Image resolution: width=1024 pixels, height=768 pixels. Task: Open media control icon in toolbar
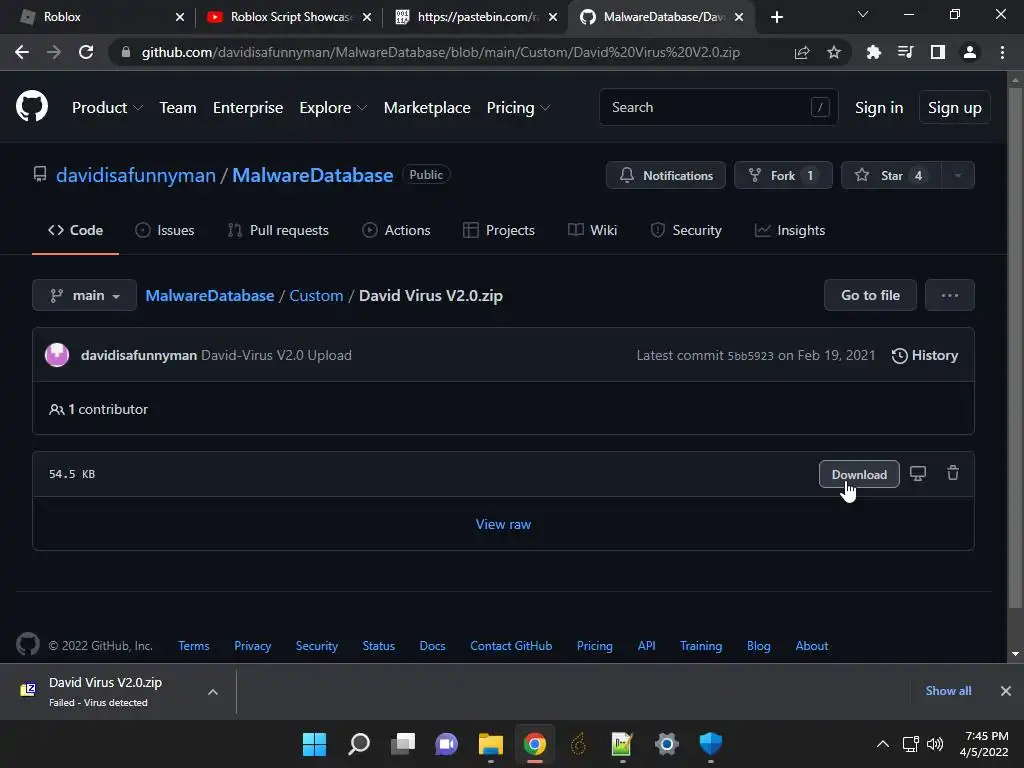(905, 52)
